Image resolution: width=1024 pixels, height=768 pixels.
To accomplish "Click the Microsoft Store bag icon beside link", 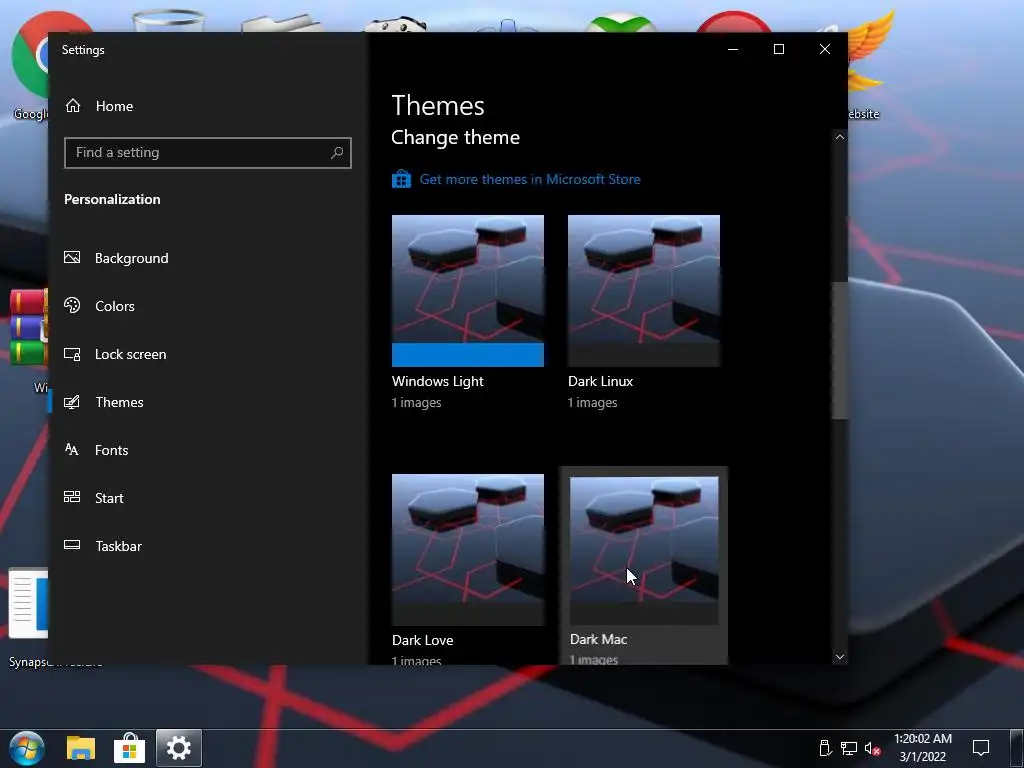I will (x=401, y=178).
